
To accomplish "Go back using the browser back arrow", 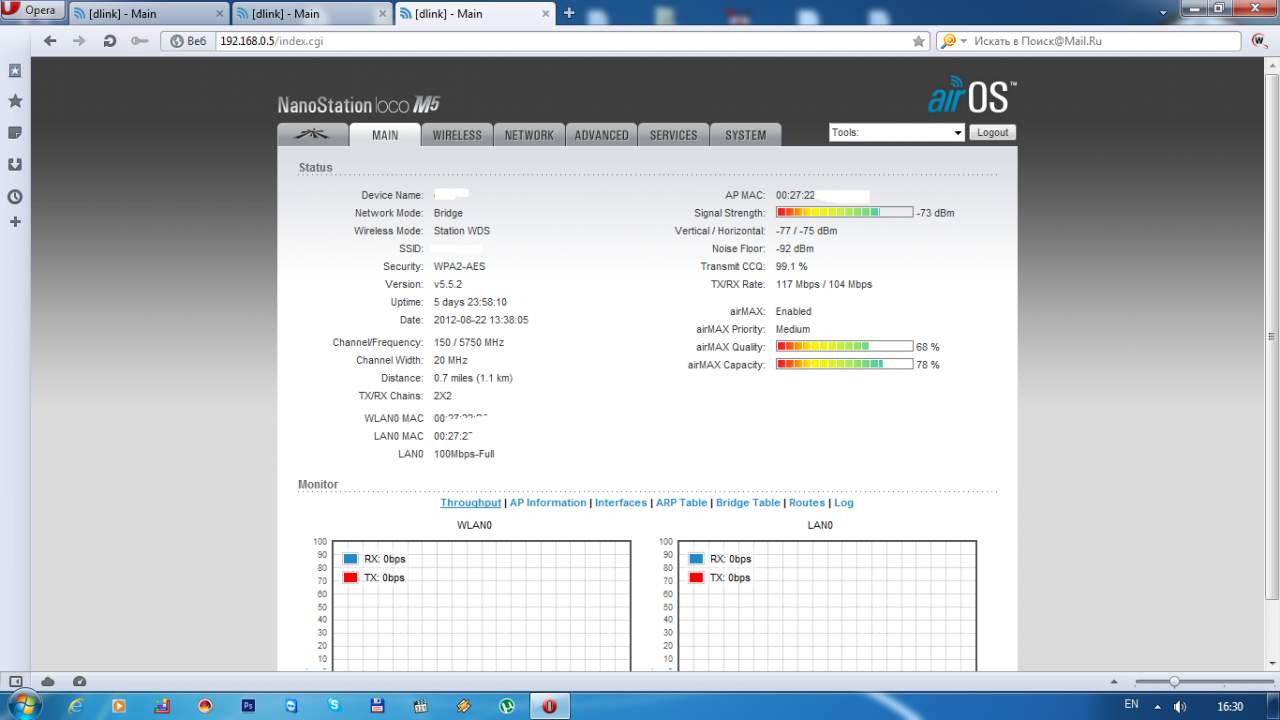I will click(x=50, y=41).
